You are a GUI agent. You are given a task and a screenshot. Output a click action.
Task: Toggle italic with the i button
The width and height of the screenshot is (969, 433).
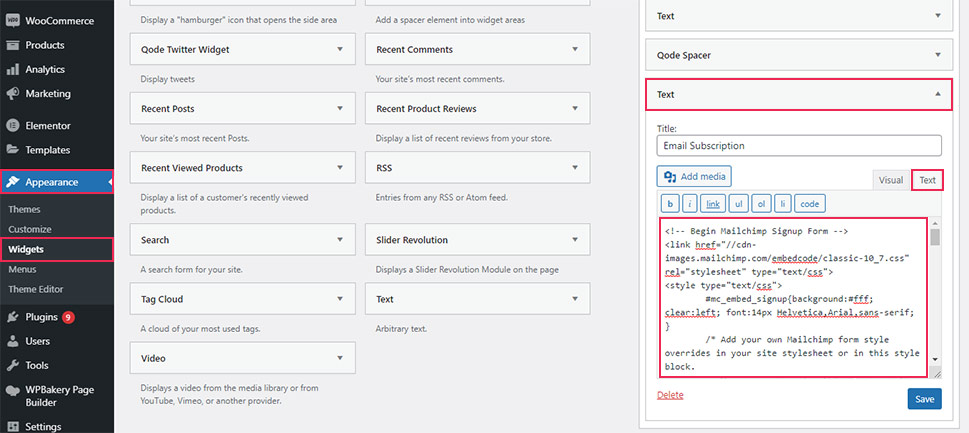tap(689, 203)
